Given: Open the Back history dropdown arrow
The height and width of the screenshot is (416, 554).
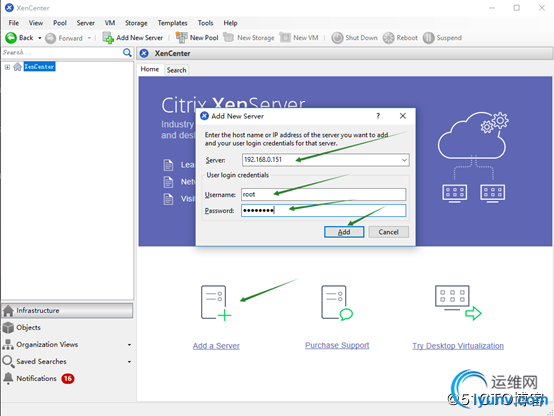Looking at the screenshot, I should (x=40, y=38).
